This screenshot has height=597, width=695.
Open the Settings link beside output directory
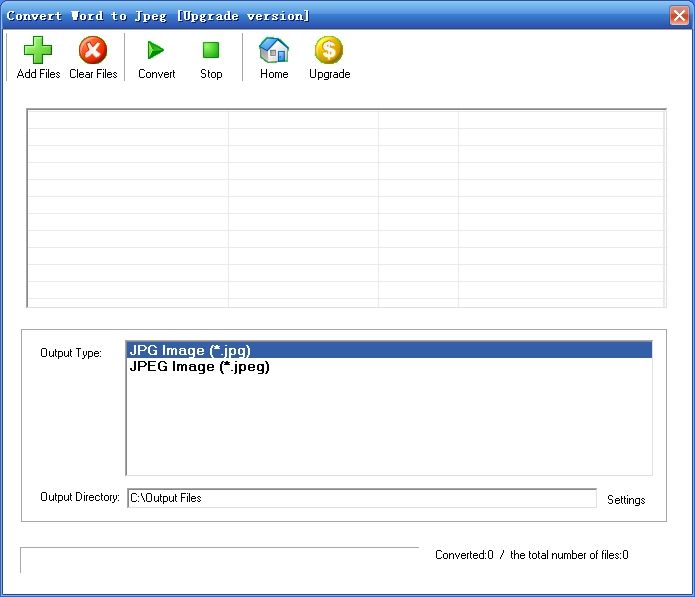pyautogui.click(x=626, y=499)
